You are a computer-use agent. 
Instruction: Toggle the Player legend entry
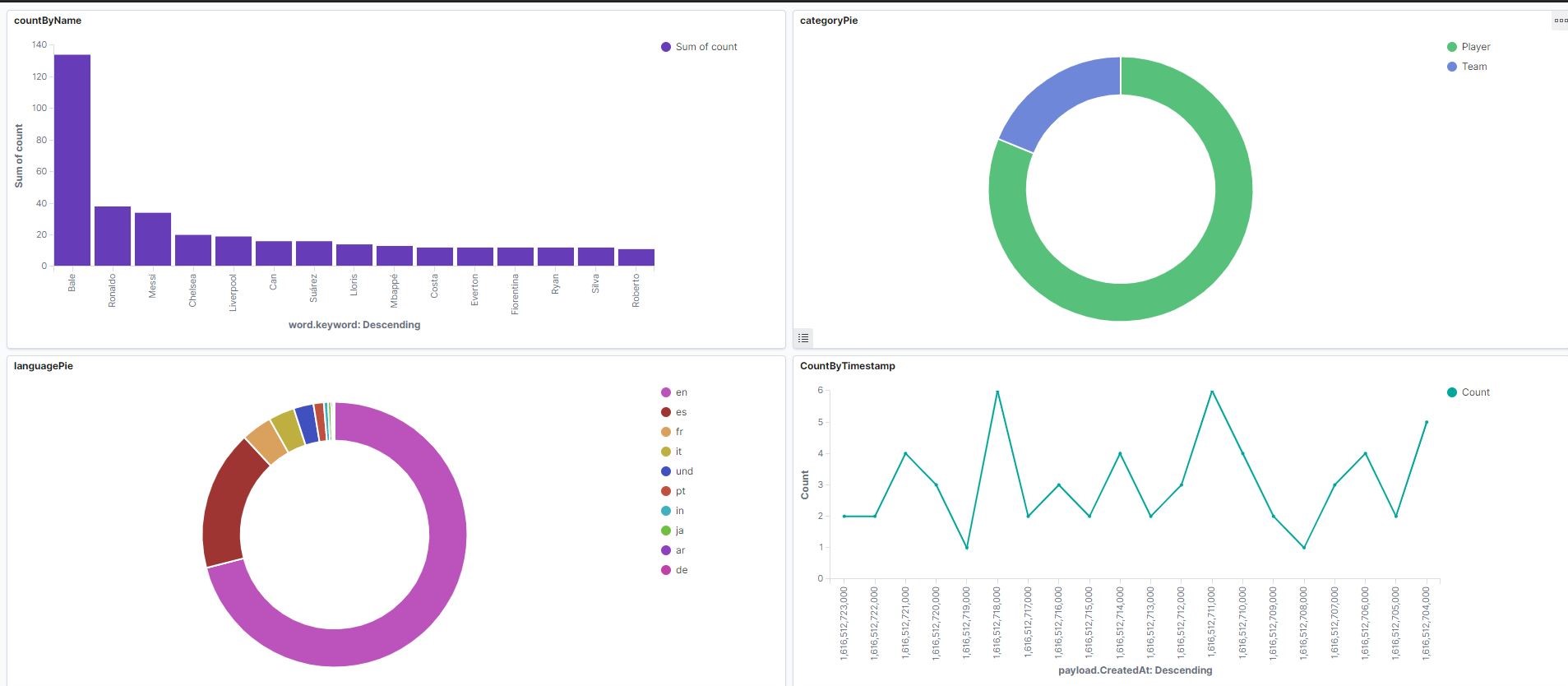pos(1469,47)
